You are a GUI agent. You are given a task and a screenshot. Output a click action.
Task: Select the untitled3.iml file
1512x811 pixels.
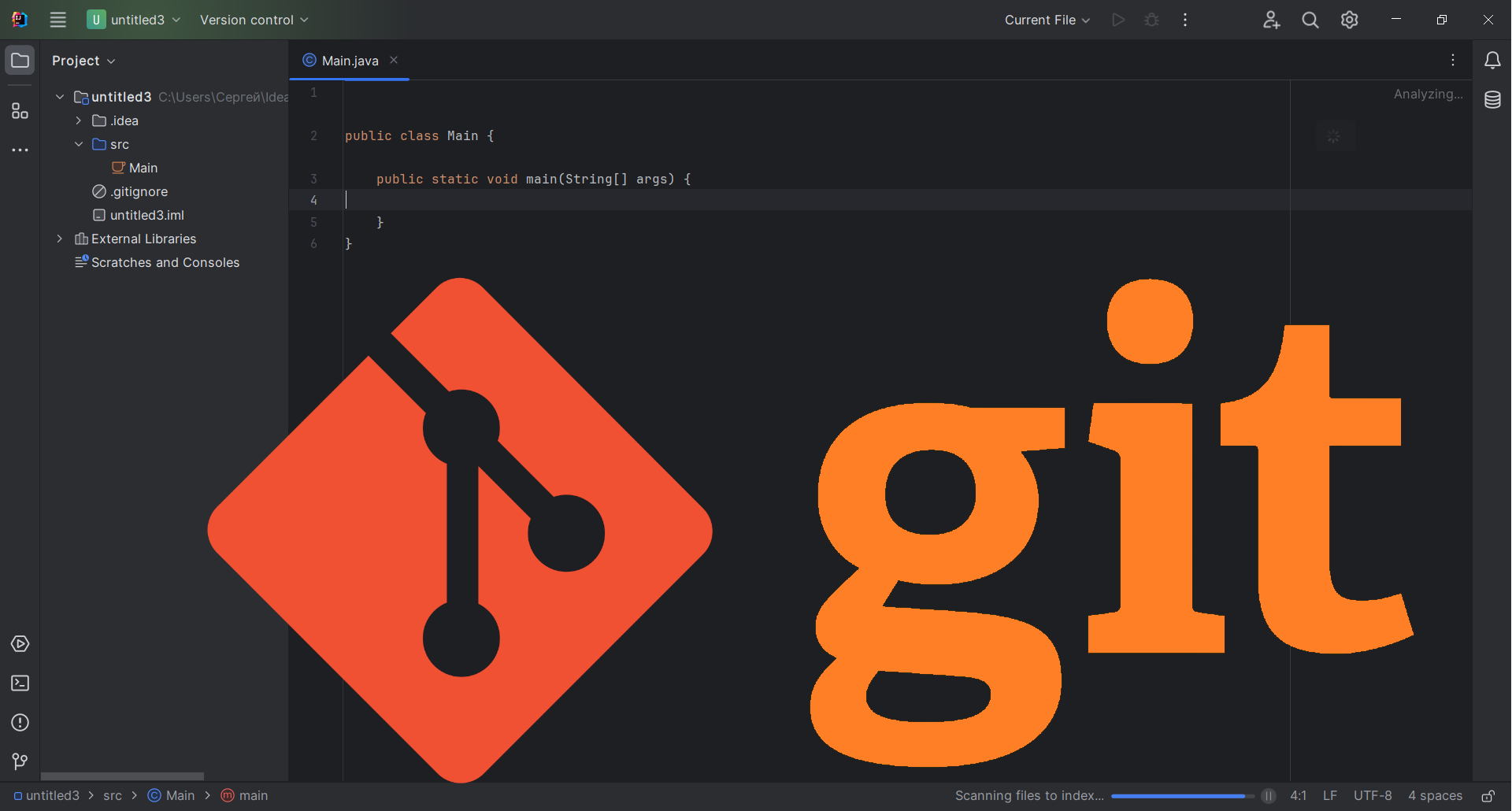(x=139, y=215)
